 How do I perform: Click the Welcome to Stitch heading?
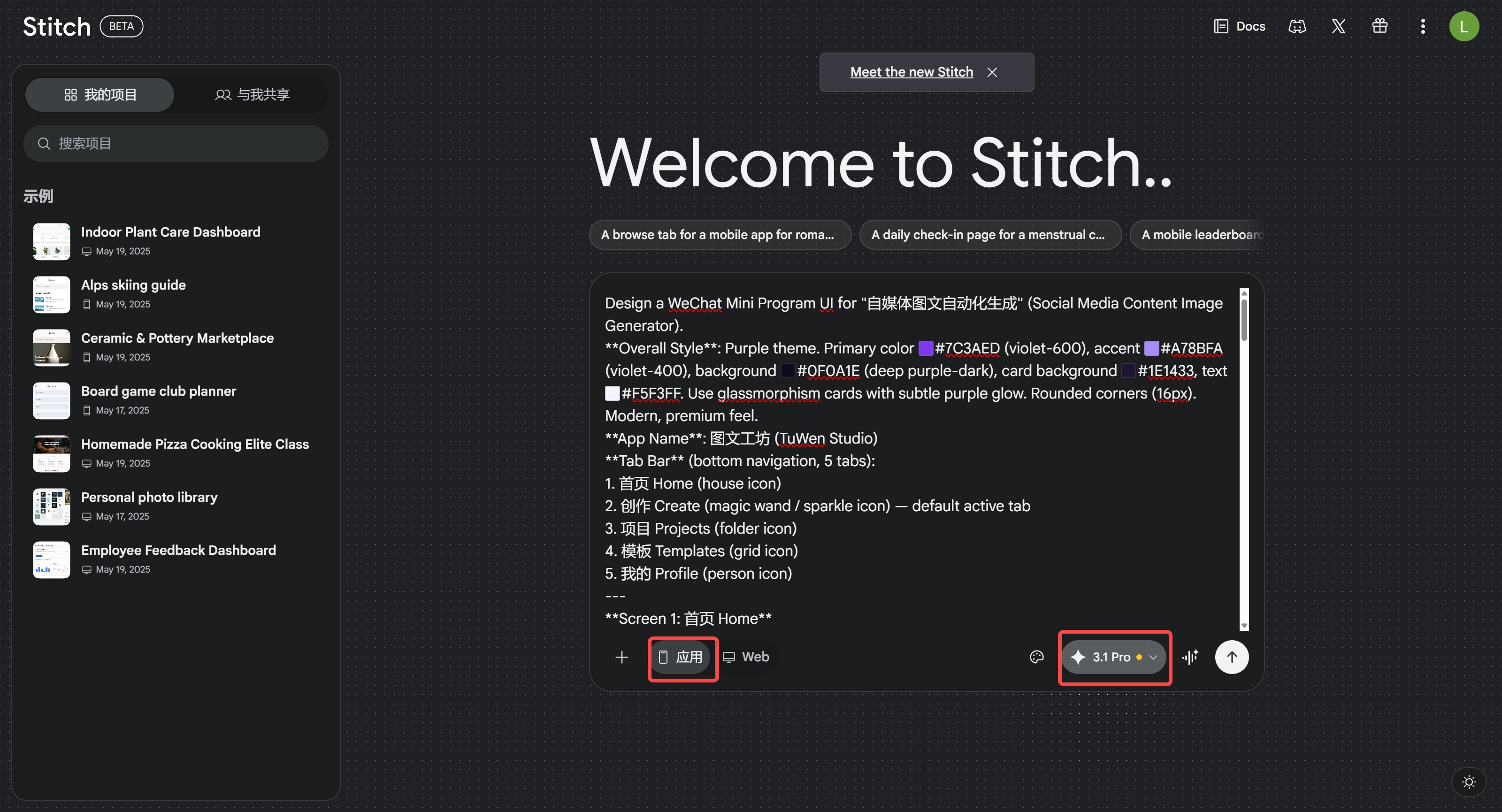point(881,162)
